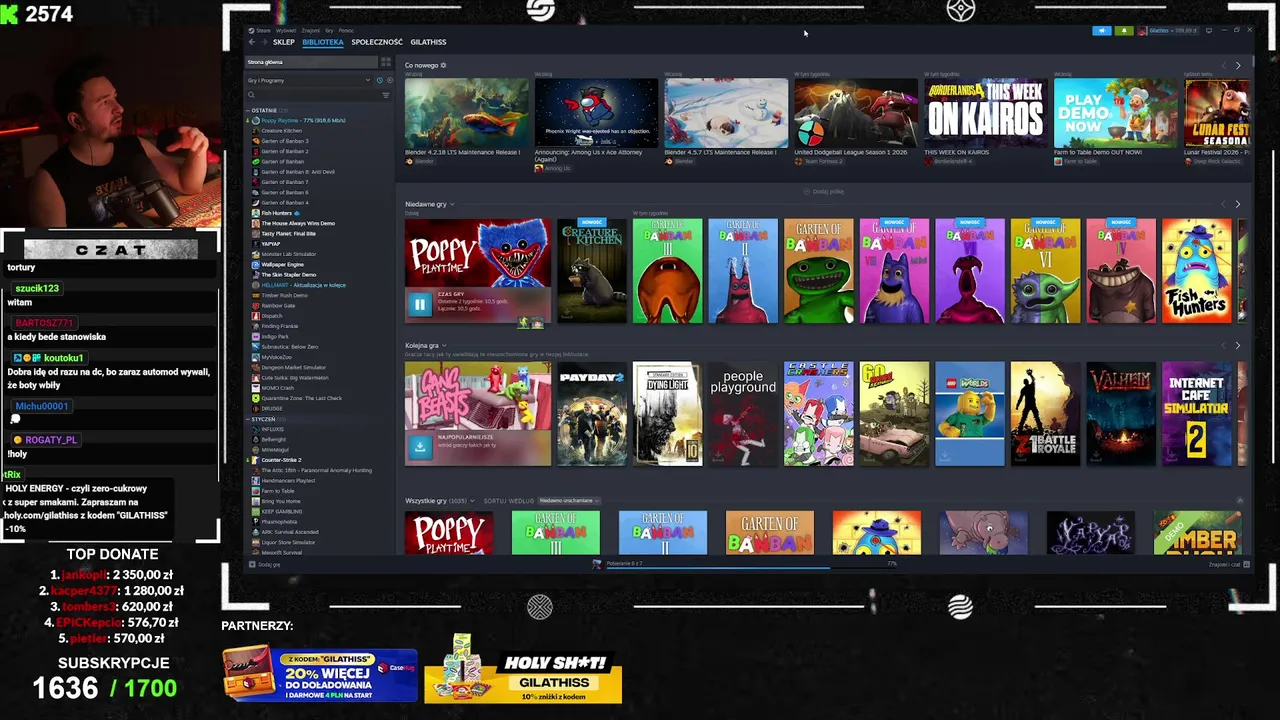Open advanced filter options icon in sidebar

(x=386, y=95)
